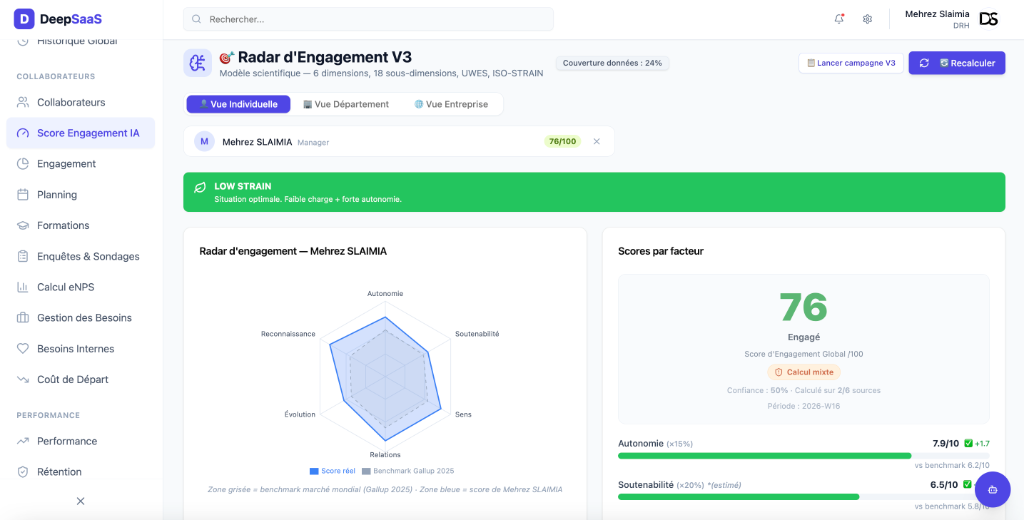Screen dimensions: 1024x520
Task: Click the Reconnaissance radar axis label
Action: click(288, 334)
